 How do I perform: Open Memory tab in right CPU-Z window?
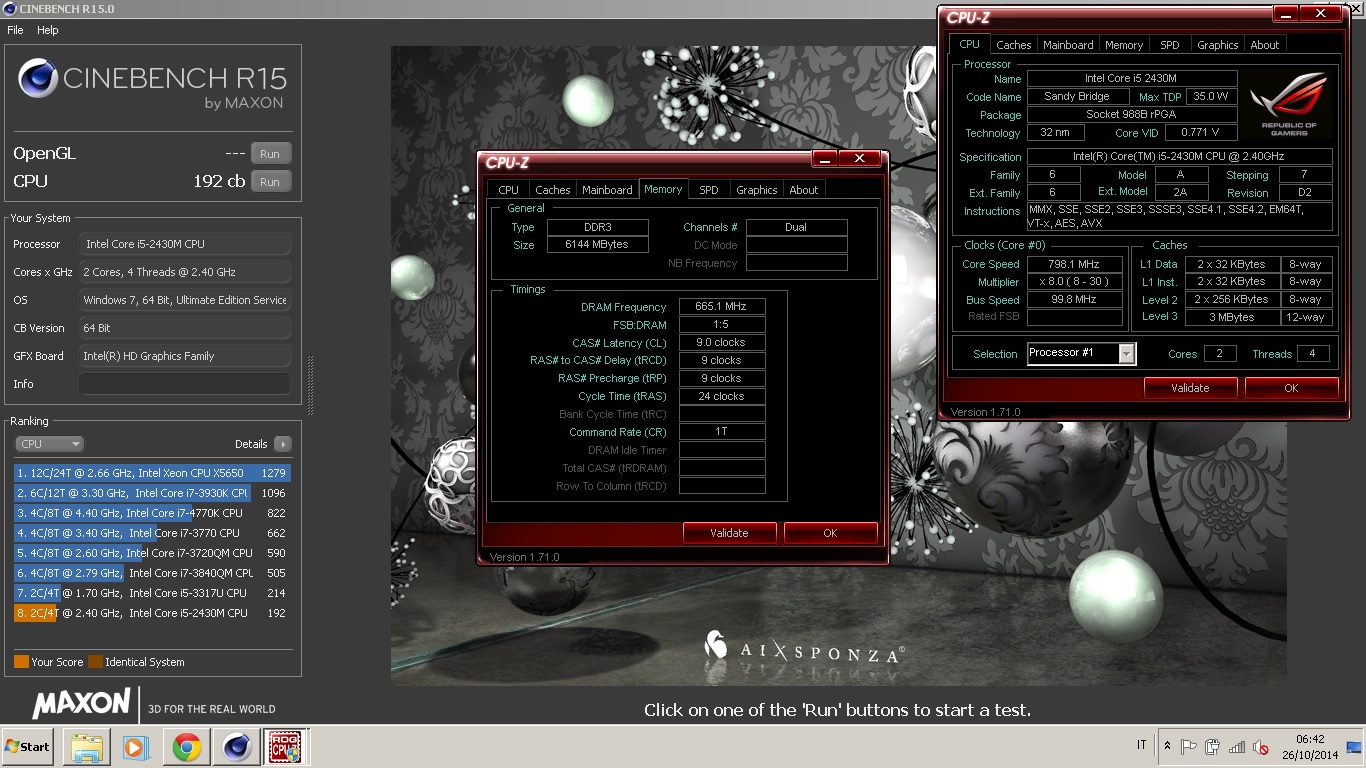[x=1124, y=45]
